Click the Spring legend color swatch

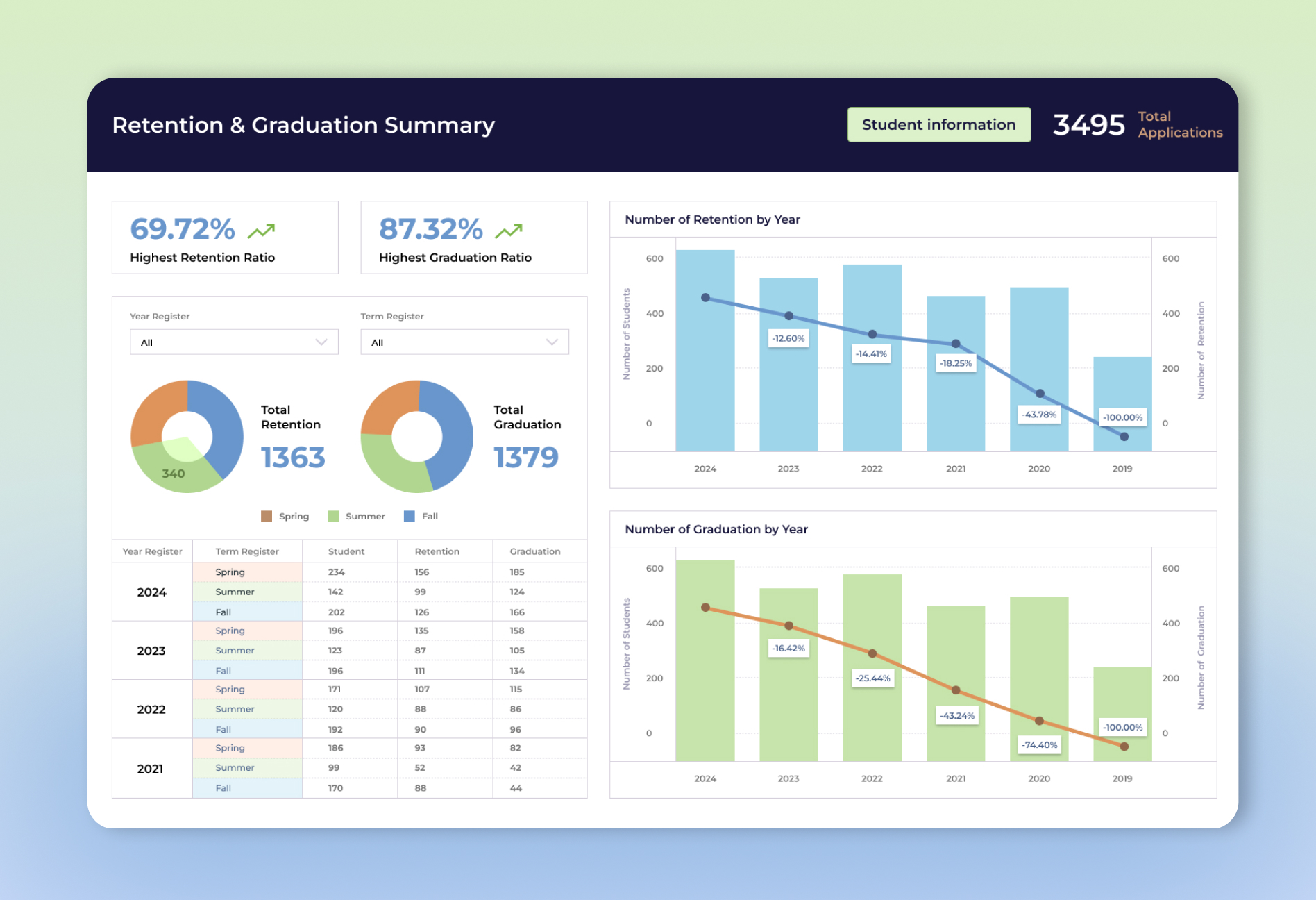click(x=267, y=516)
